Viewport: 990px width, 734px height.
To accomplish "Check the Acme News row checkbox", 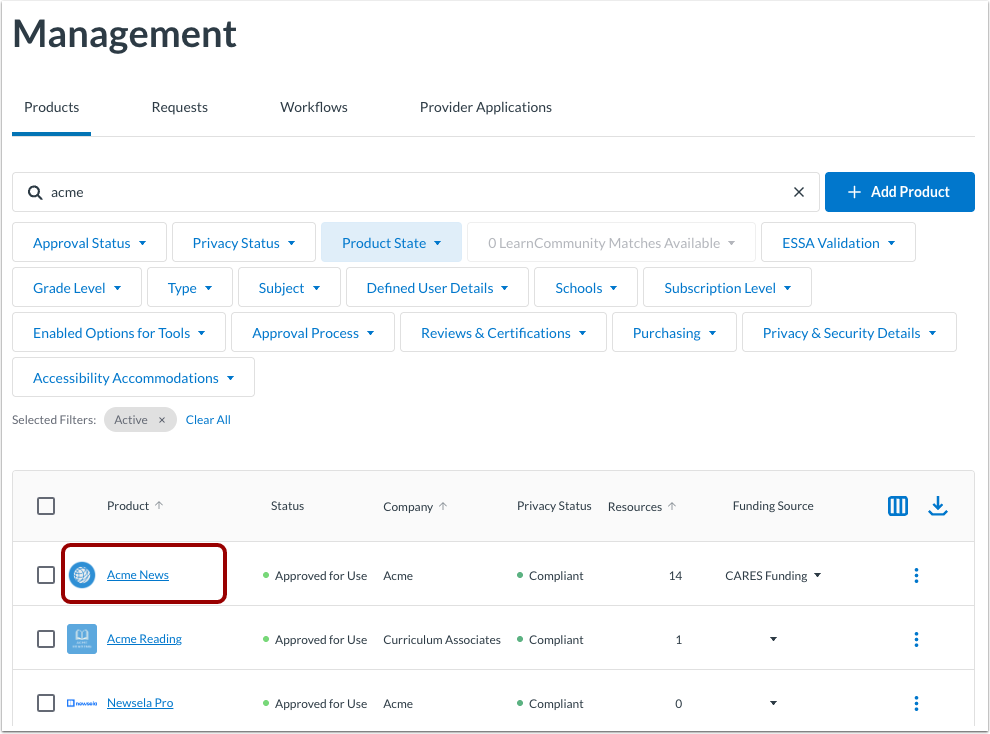I will tap(46, 575).
